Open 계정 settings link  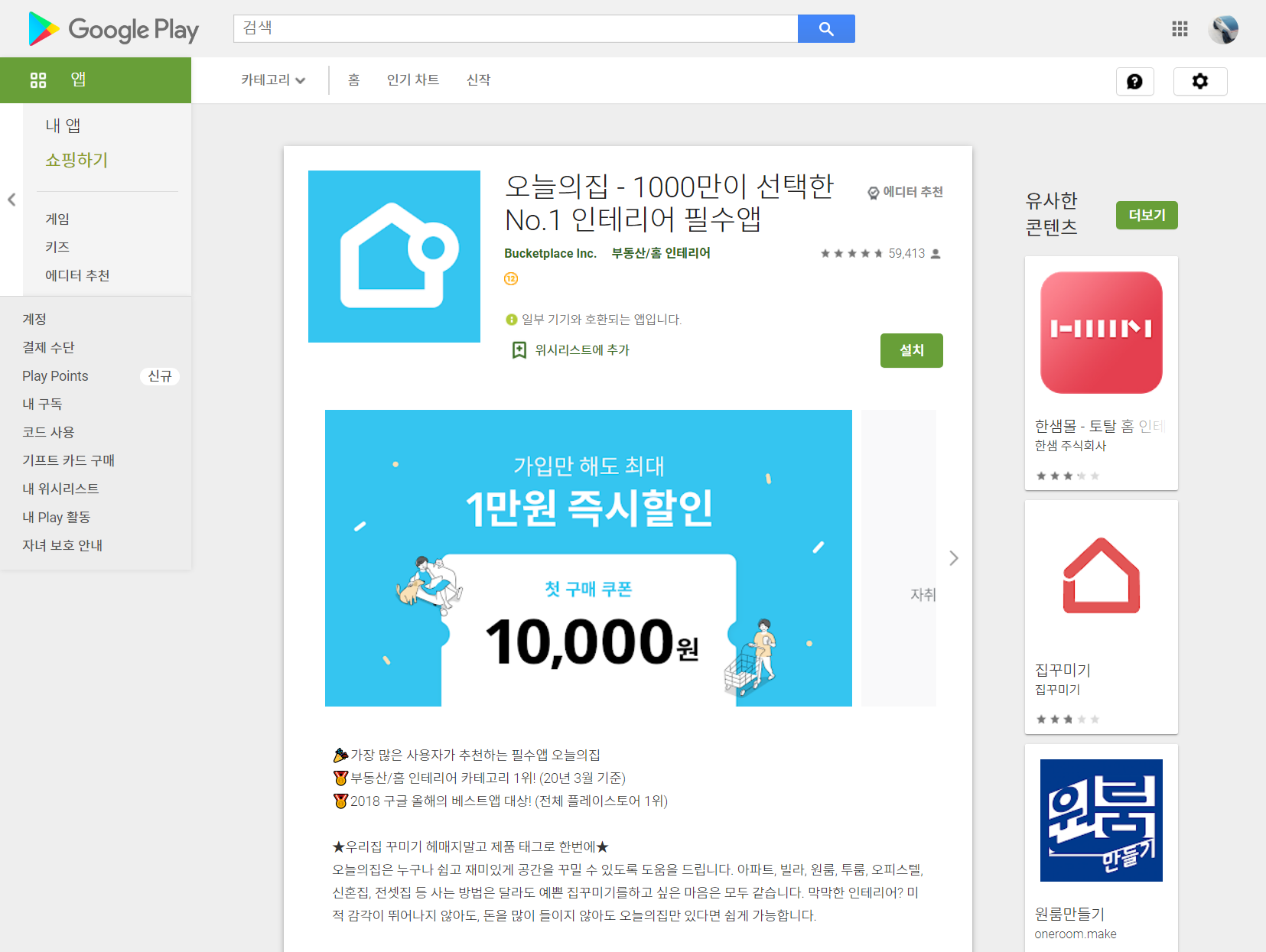(34, 319)
